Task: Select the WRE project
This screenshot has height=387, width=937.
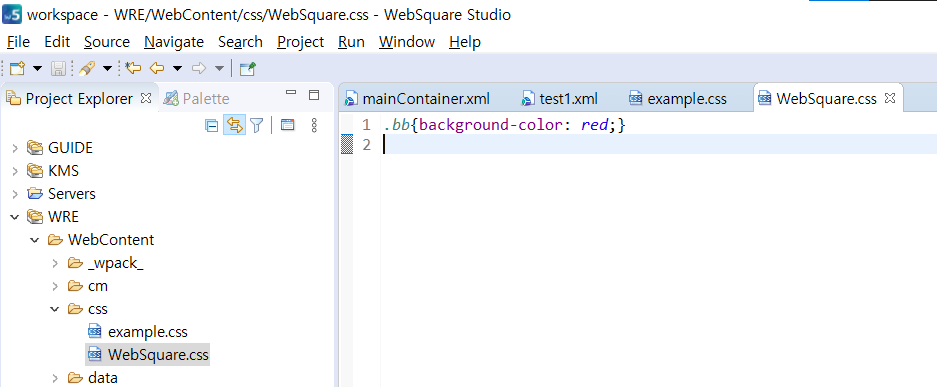Action: [x=63, y=217]
